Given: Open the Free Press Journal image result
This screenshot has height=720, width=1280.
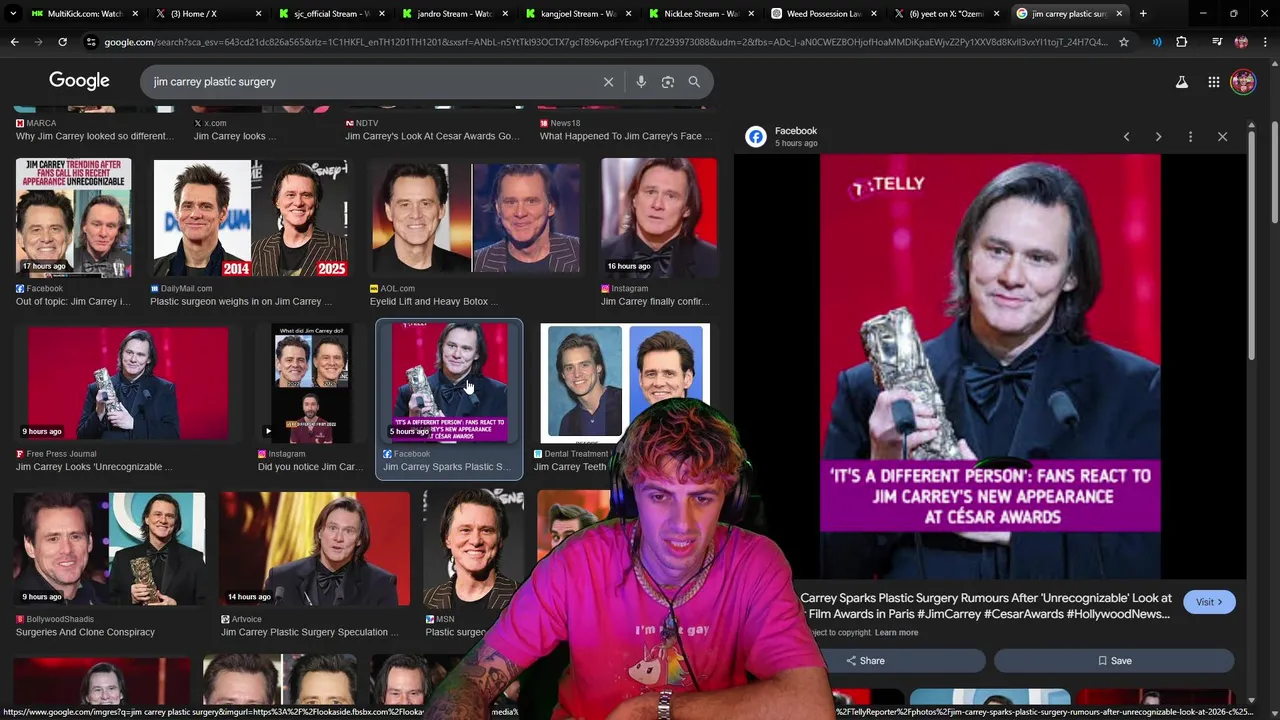Looking at the screenshot, I should coord(127,383).
